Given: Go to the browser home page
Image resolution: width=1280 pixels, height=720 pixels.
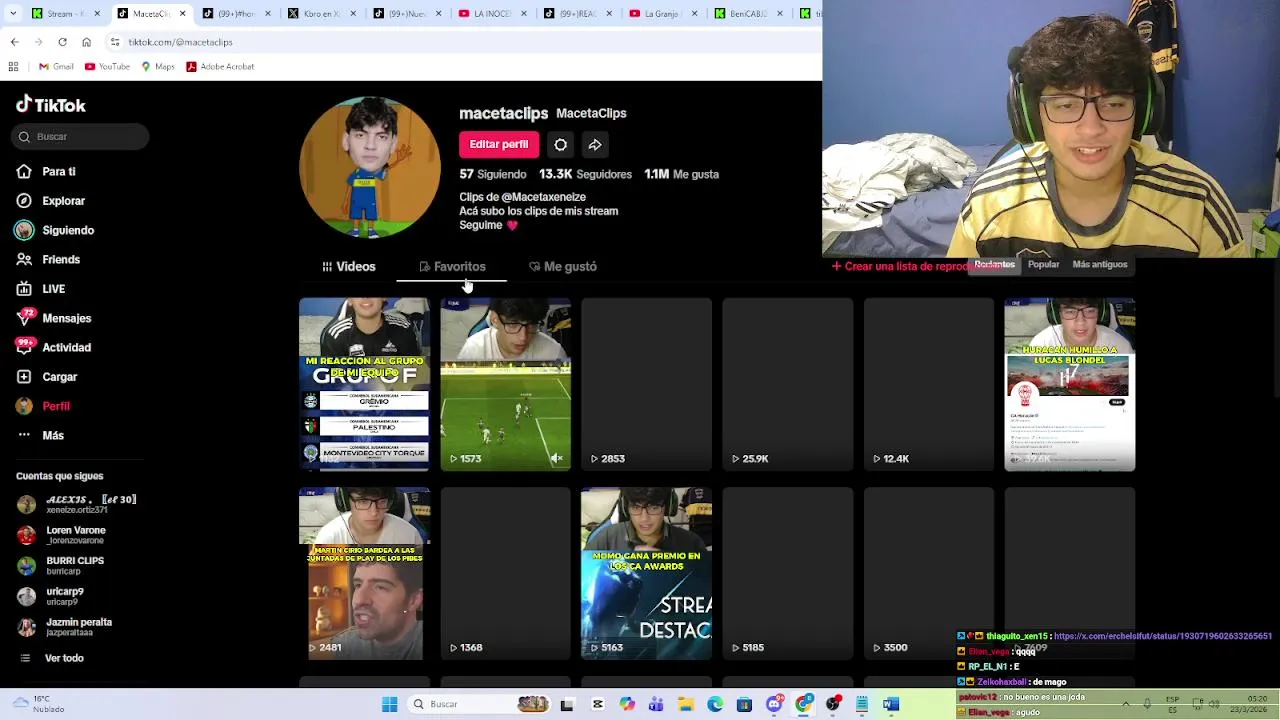Looking at the screenshot, I should click(x=86, y=42).
